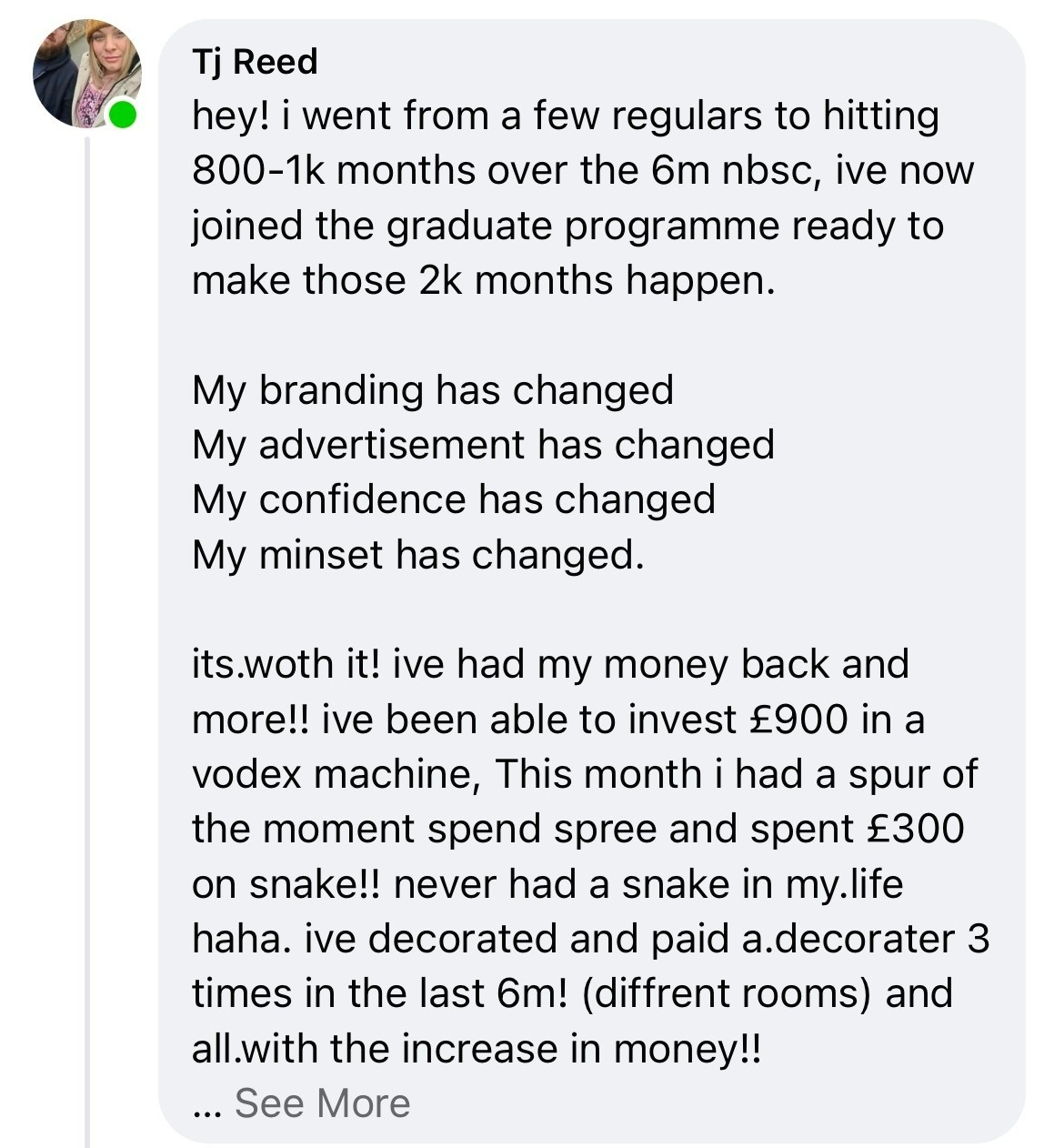The width and height of the screenshot is (1064, 1148).
Task: Click the "800-1k" text in the comment
Action: (263, 171)
